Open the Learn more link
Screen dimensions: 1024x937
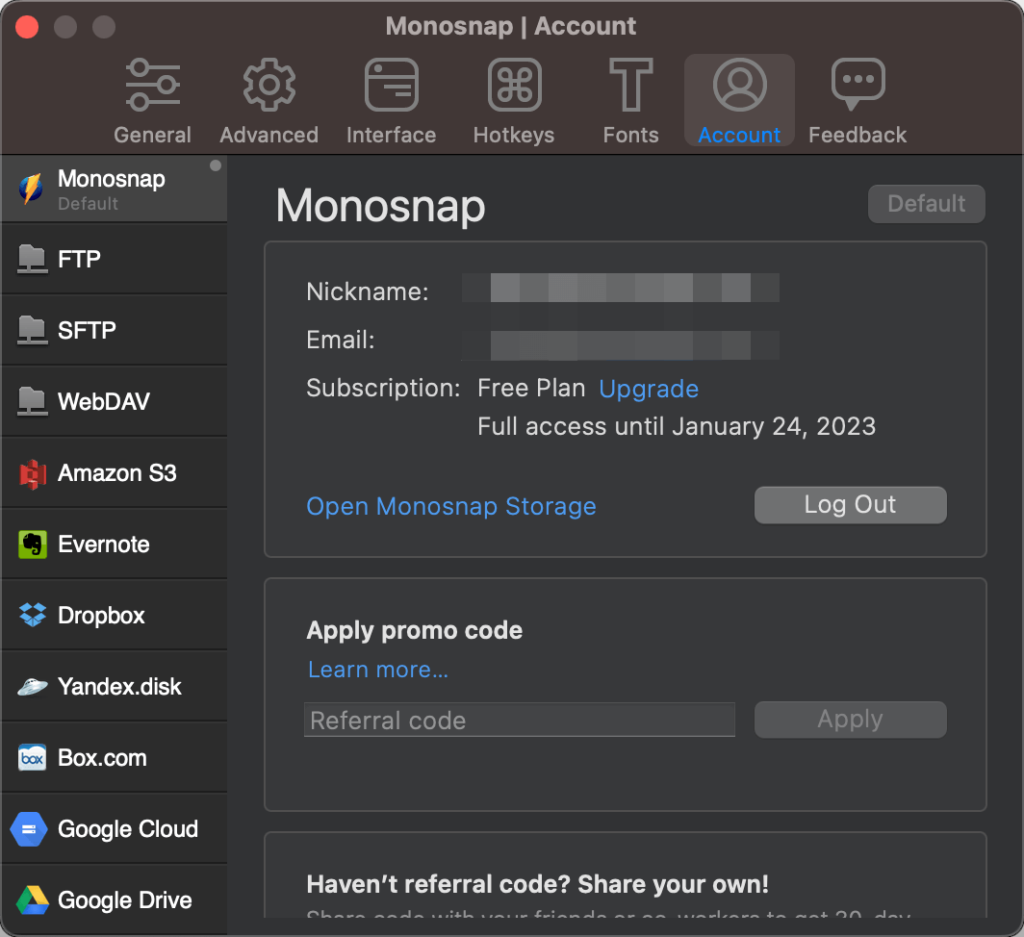378,669
